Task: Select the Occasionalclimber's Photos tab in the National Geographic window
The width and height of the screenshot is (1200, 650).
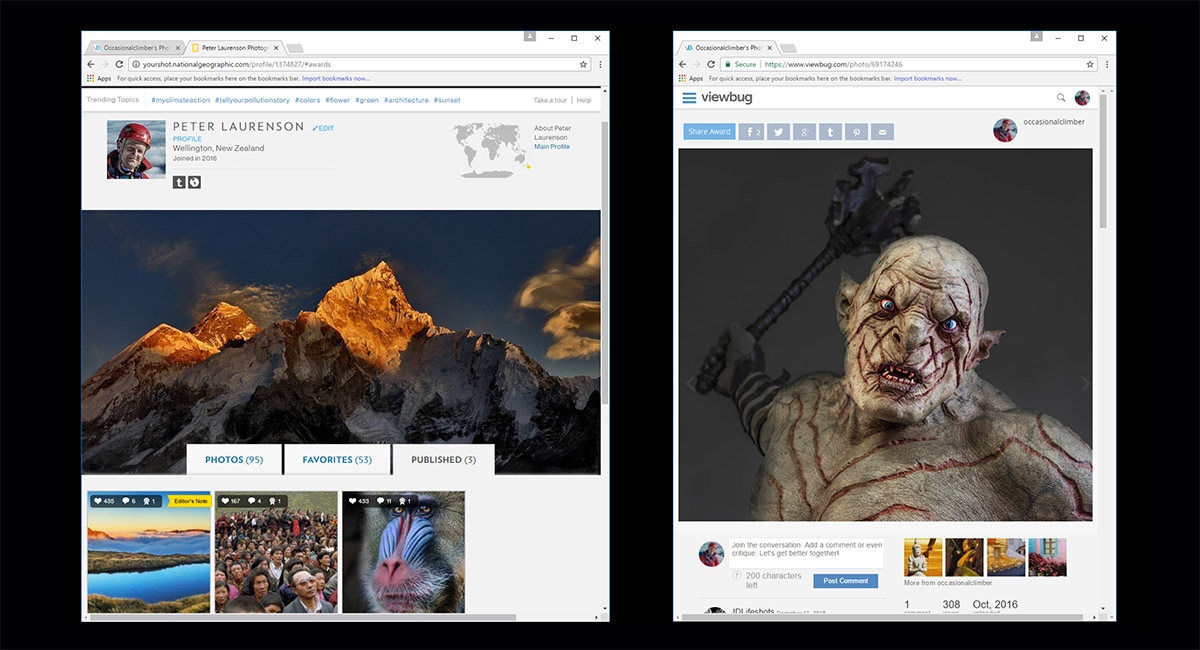Action: [x=135, y=47]
